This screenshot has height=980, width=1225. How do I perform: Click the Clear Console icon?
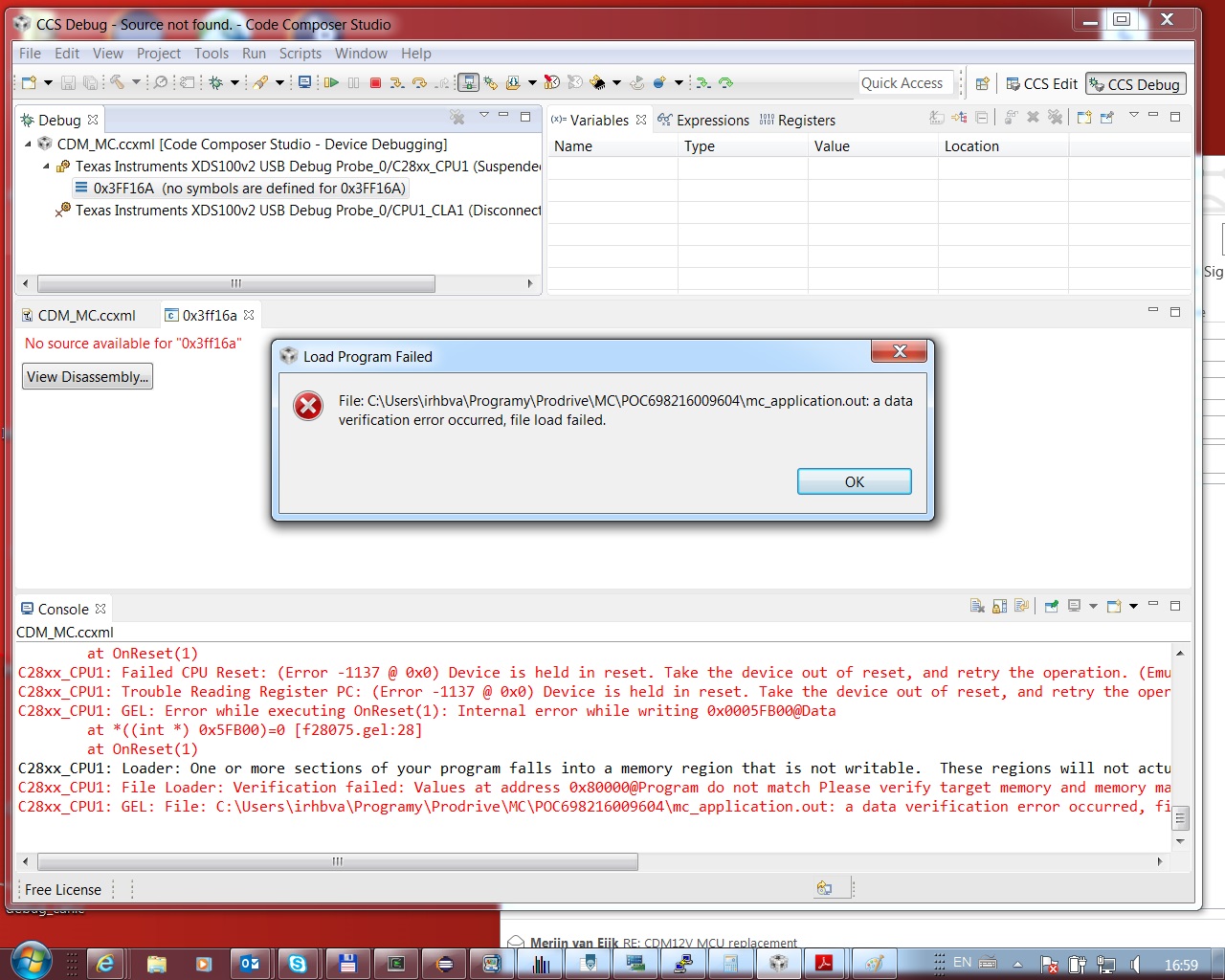[977, 607]
